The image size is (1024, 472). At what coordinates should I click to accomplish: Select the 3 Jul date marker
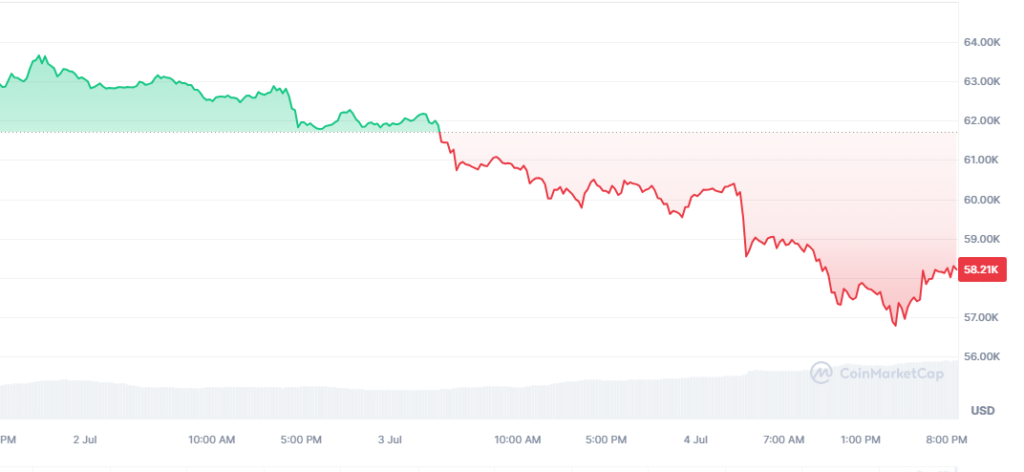coord(390,439)
